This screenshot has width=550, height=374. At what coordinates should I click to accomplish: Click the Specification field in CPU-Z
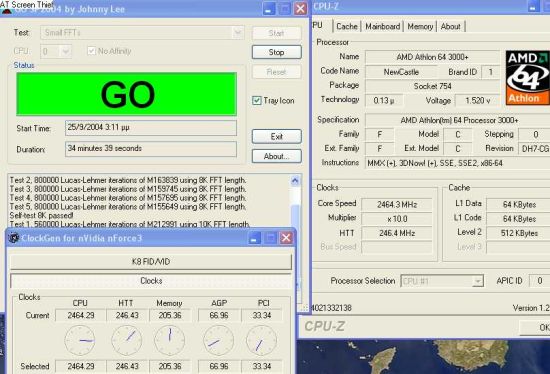pyautogui.click(x=458, y=120)
